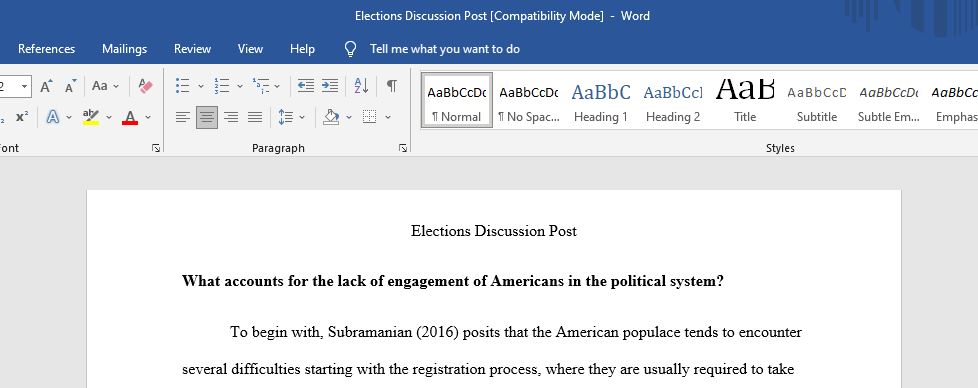
Task: Open the Paragraph dialog launcher
Action: tap(403, 148)
